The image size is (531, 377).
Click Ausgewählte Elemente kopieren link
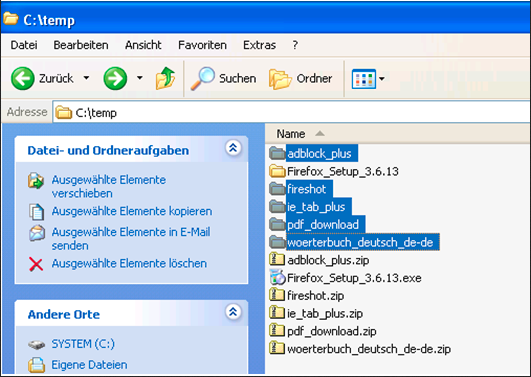(132, 211)
